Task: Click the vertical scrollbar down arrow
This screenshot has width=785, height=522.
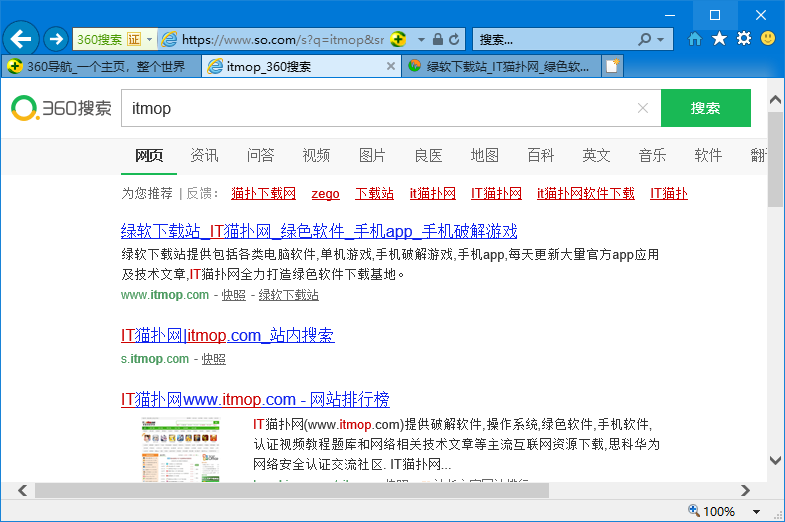Action: tap(775, 460)
